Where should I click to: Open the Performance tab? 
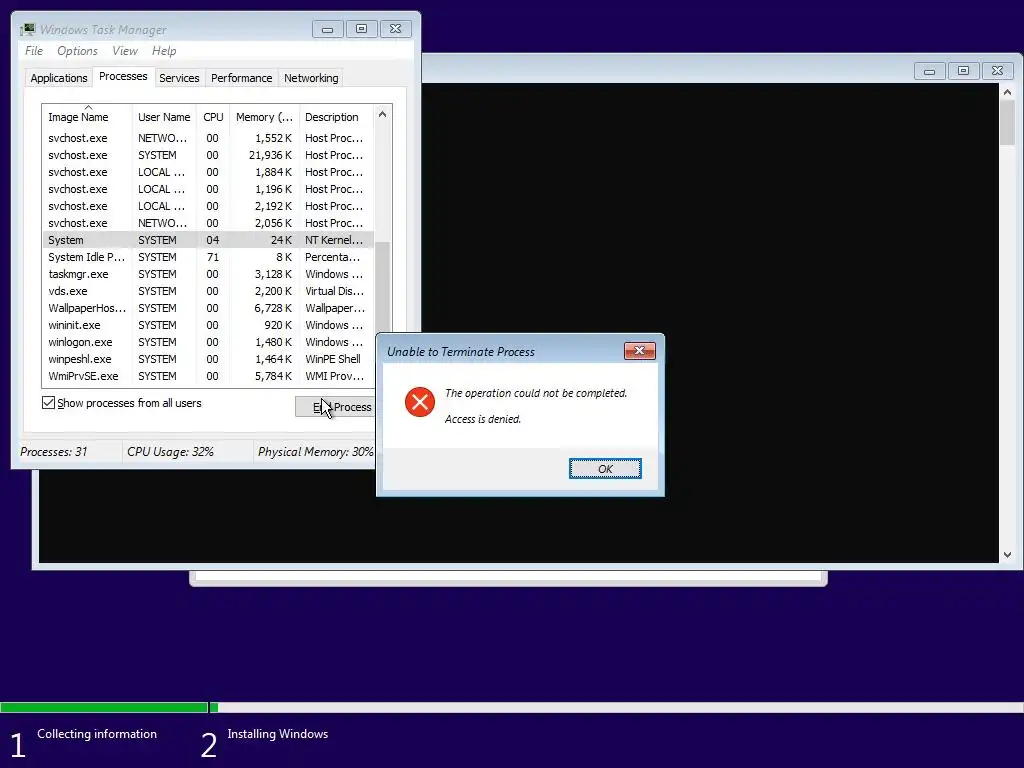tap(241, 78)
